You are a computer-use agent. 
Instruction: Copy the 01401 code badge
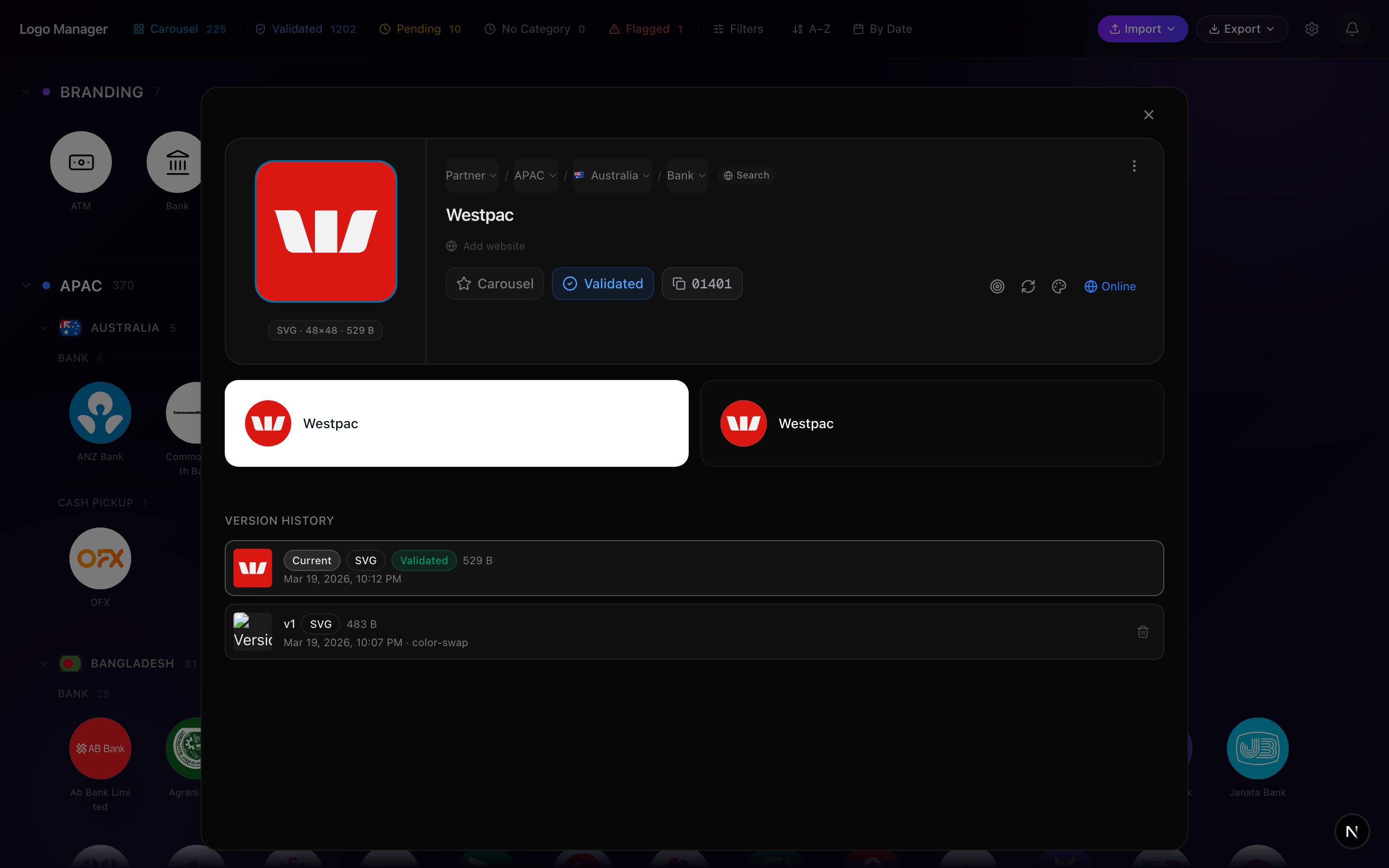[701, 284]
